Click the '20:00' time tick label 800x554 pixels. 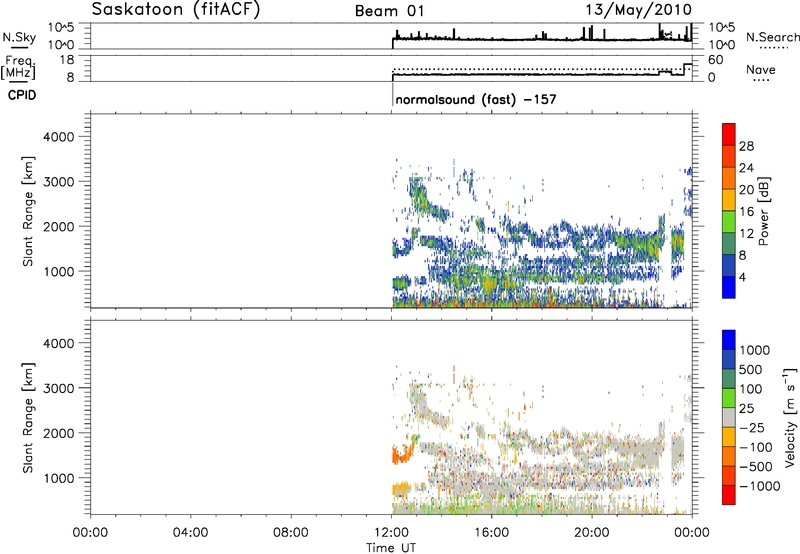tap(591, 533)
